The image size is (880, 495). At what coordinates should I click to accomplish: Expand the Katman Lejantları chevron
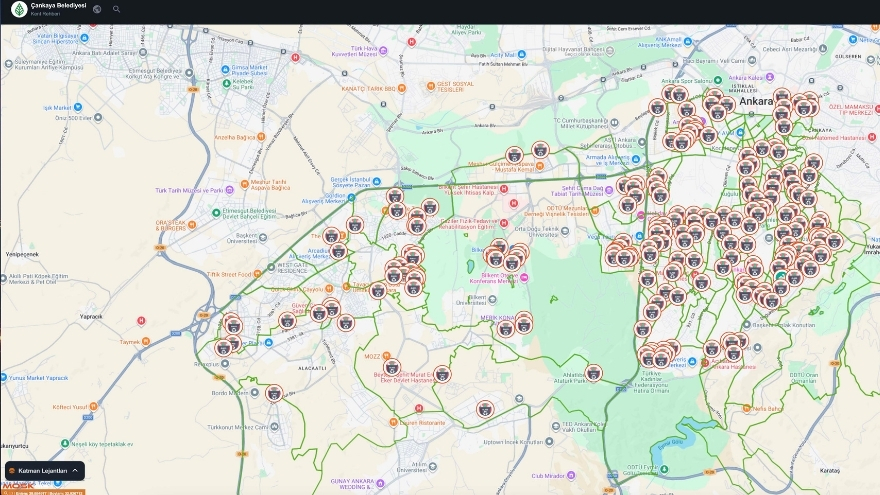75,470
